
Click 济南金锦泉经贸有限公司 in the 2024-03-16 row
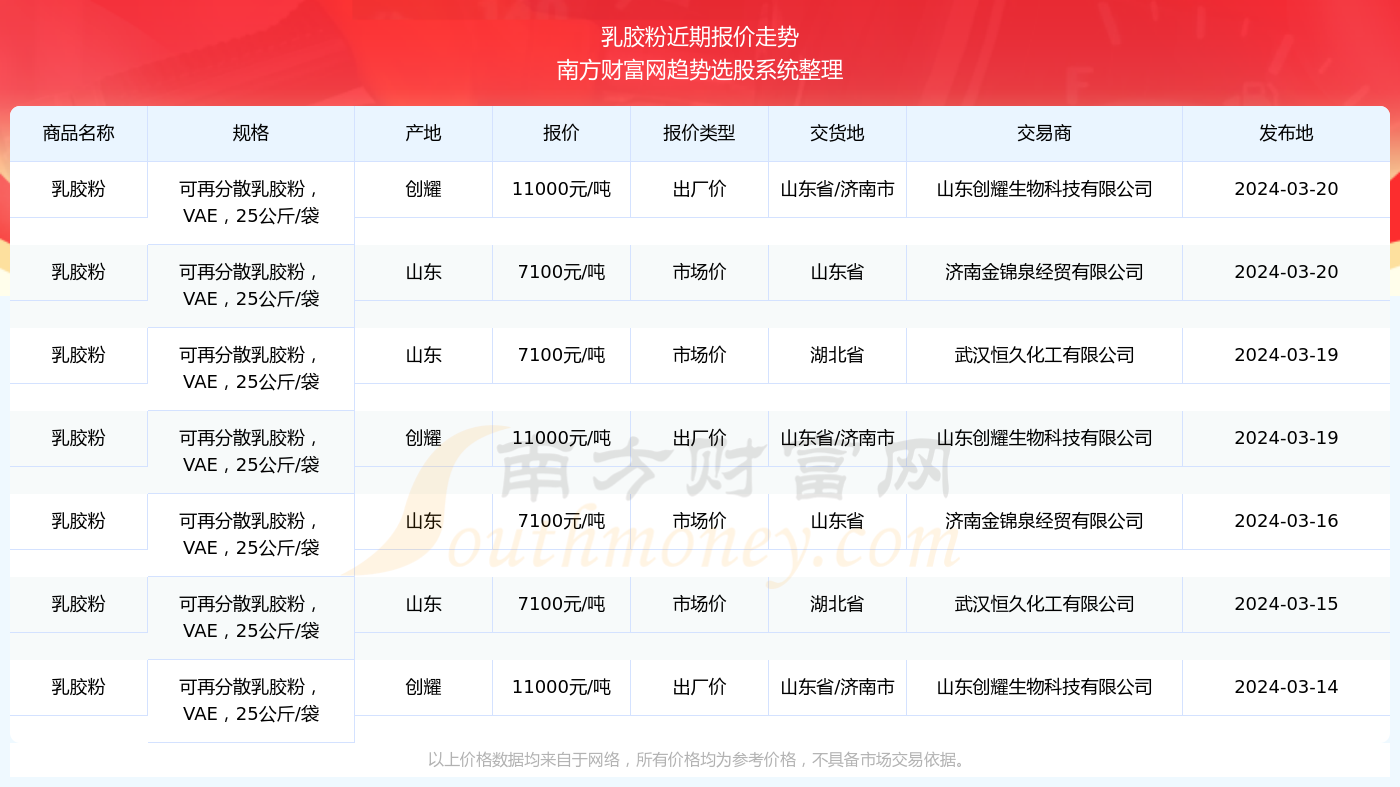tap(1044, 521)
